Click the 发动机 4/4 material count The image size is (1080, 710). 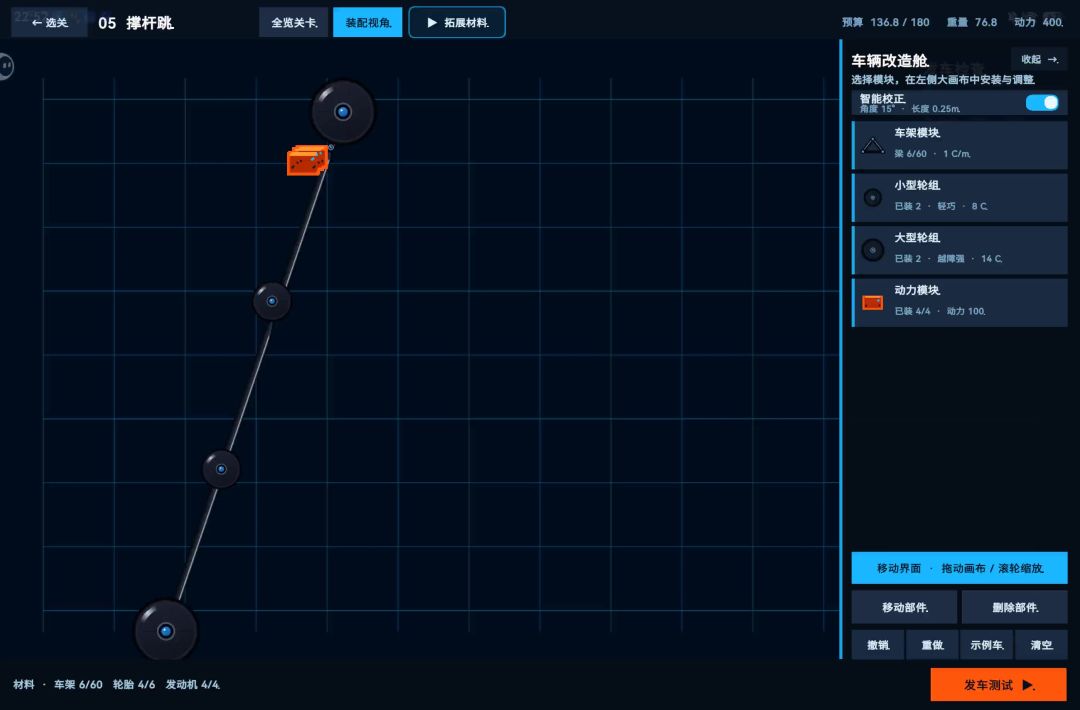(192, 685)
